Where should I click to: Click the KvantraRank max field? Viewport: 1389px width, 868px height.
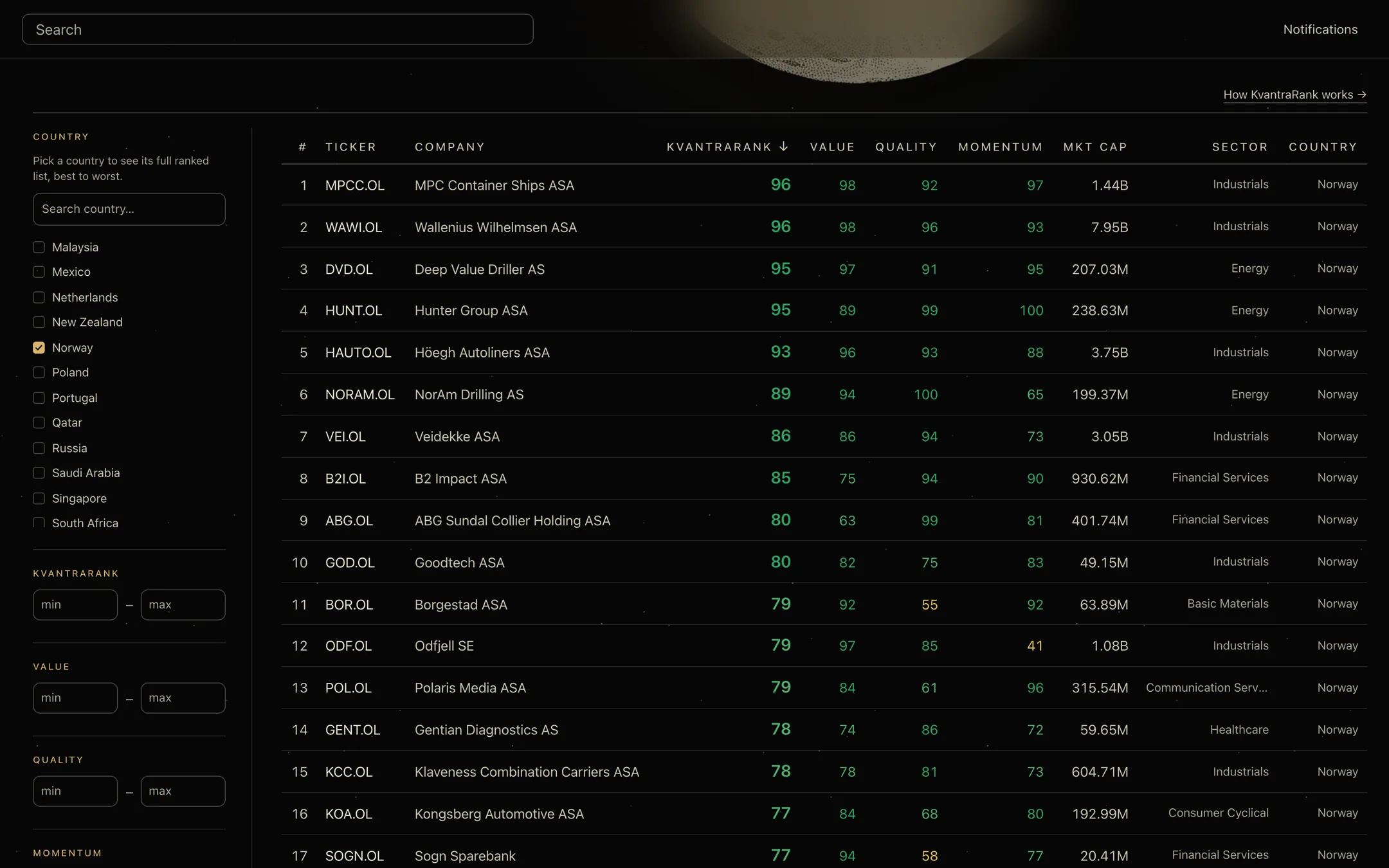[183, 605]
